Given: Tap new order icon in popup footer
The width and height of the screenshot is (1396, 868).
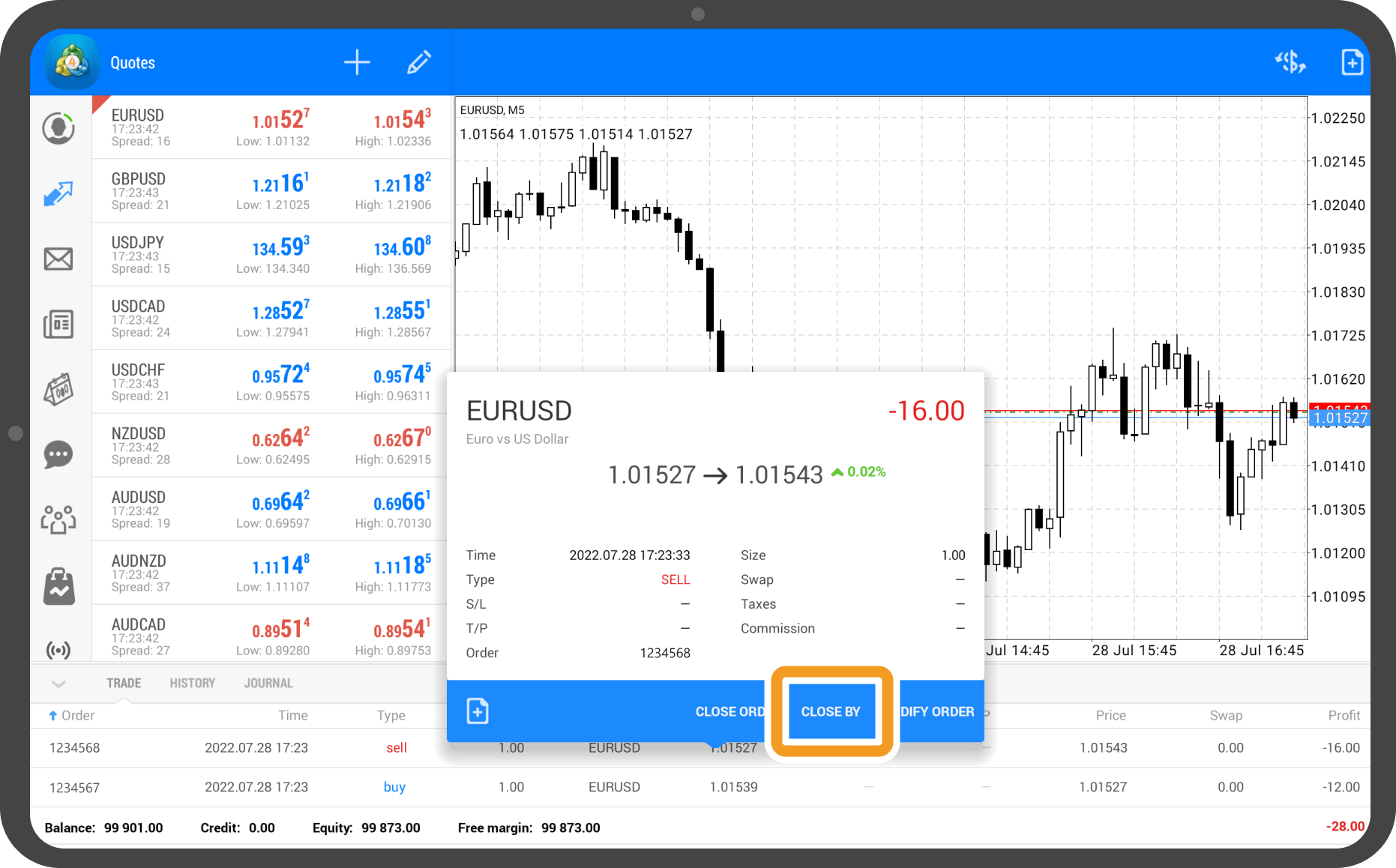Looking at the screenshot, I should click(478, 711).
